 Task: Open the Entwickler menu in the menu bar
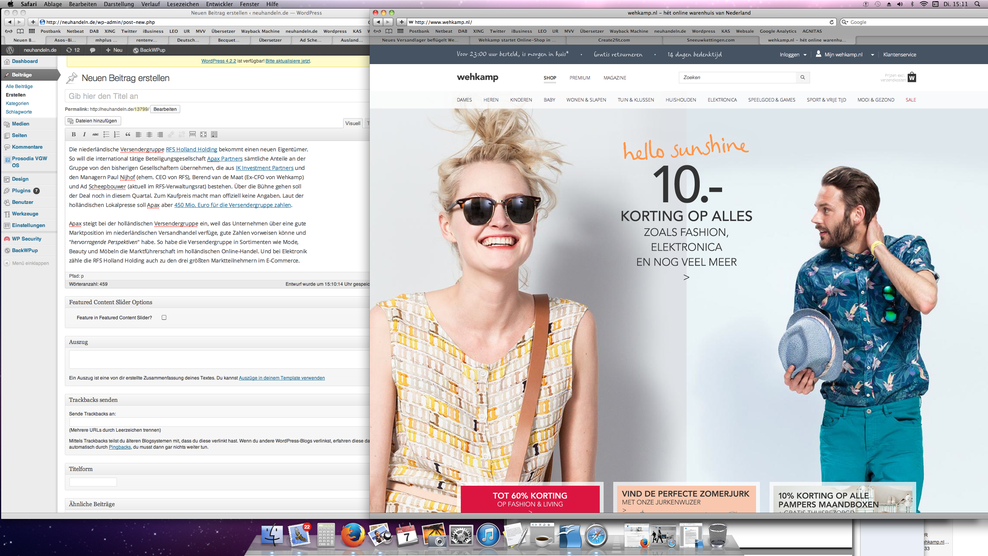point(219,4)
